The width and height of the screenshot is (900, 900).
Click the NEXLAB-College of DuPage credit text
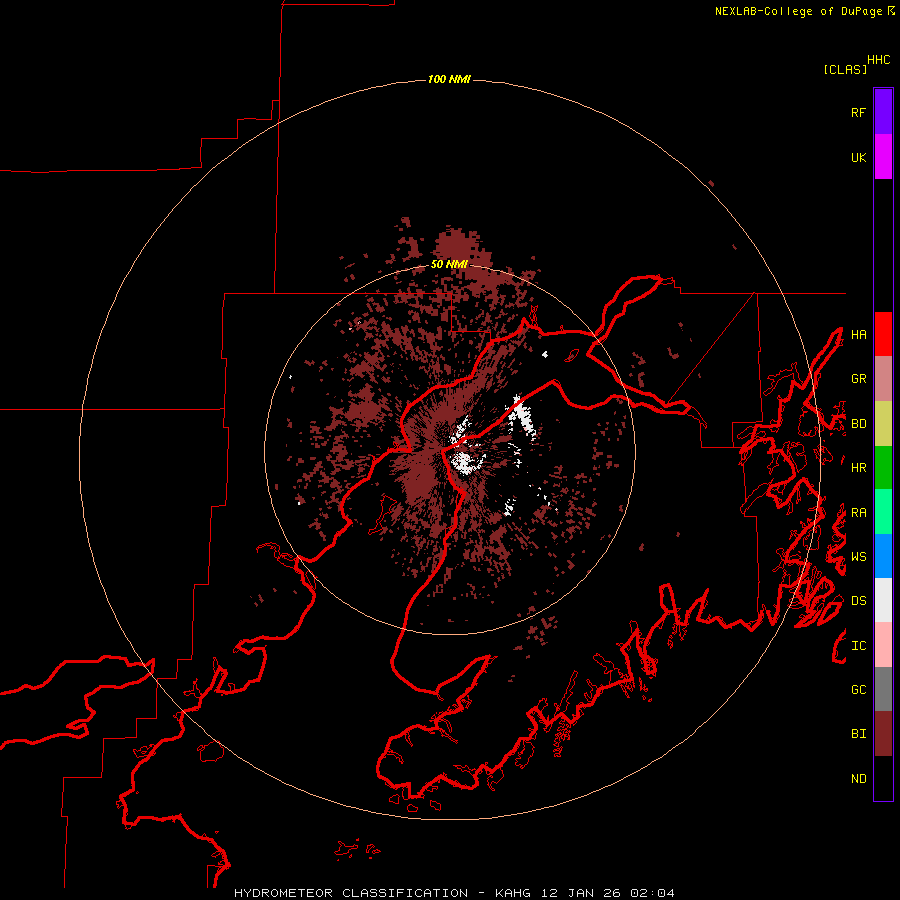[x=798, y=11]
